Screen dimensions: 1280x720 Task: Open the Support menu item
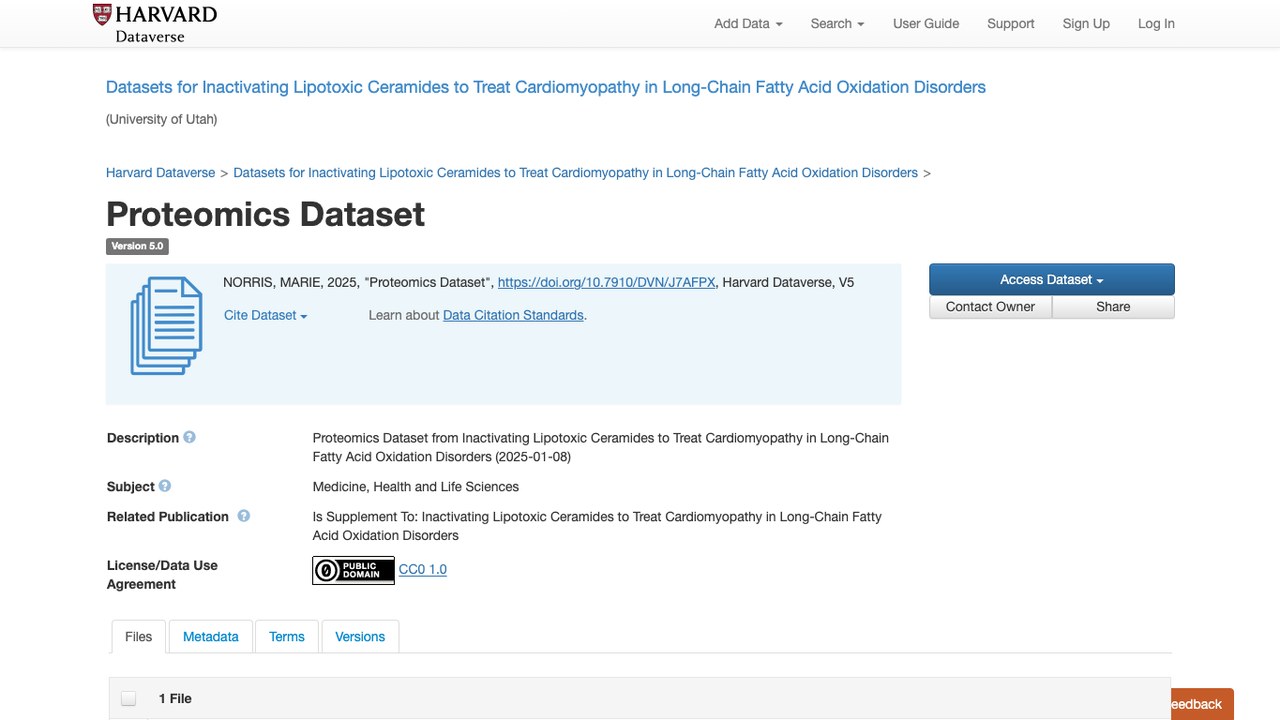click(1011, 24)
